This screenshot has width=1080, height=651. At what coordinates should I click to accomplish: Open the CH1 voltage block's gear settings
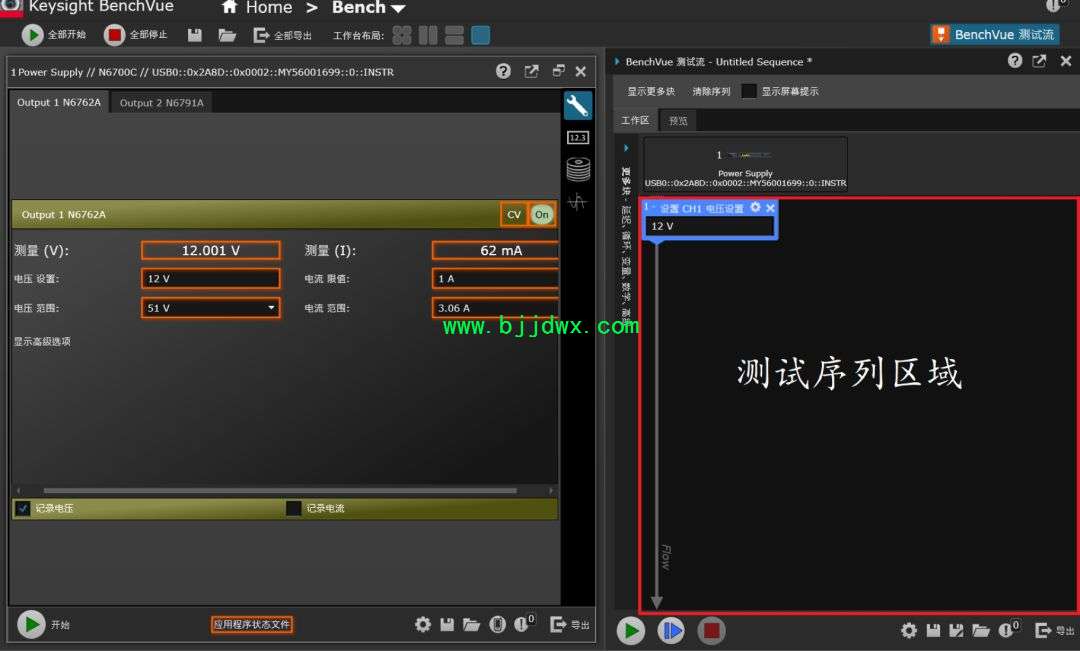[756, 207]
